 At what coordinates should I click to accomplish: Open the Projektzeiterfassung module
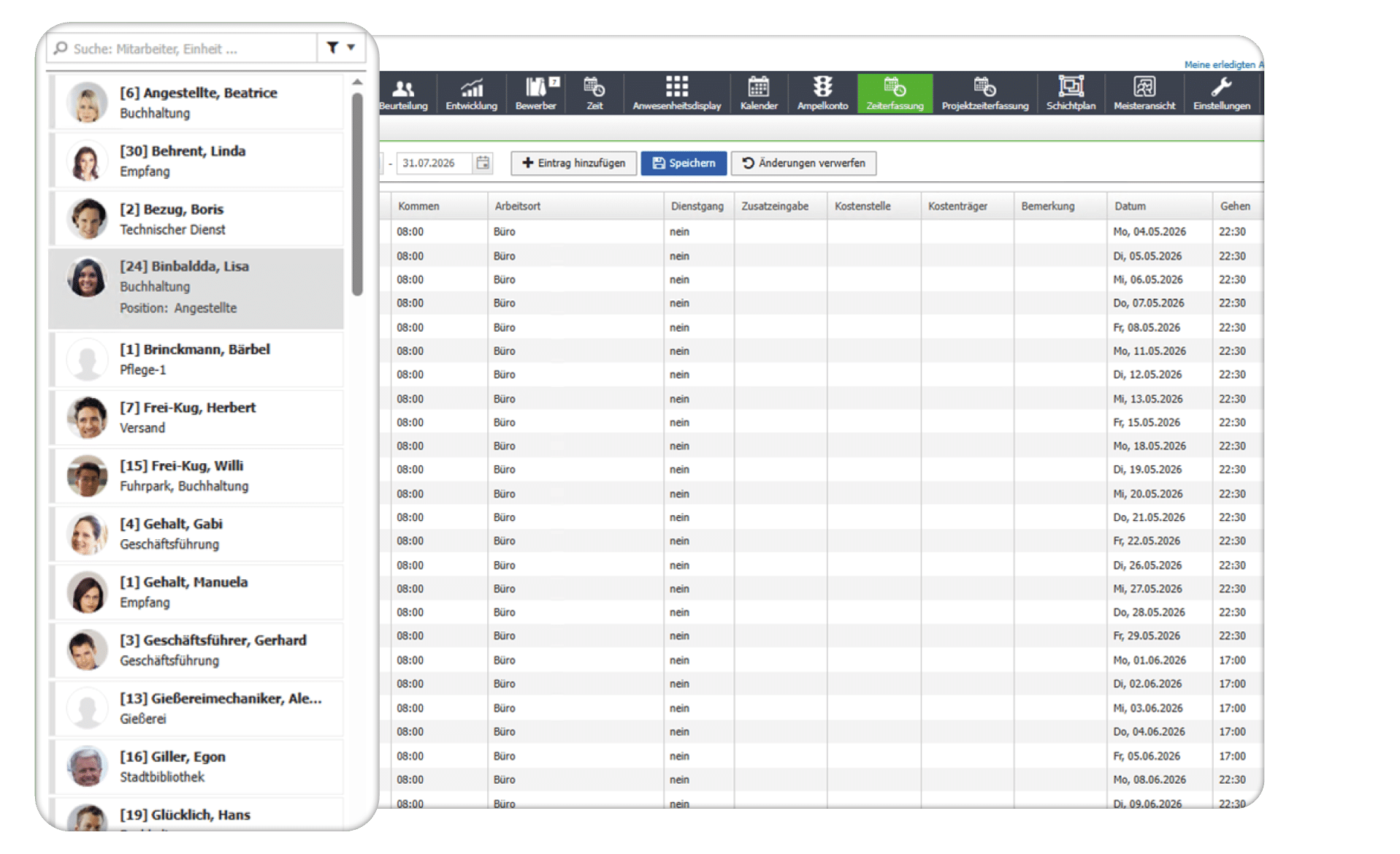[984, 94]
